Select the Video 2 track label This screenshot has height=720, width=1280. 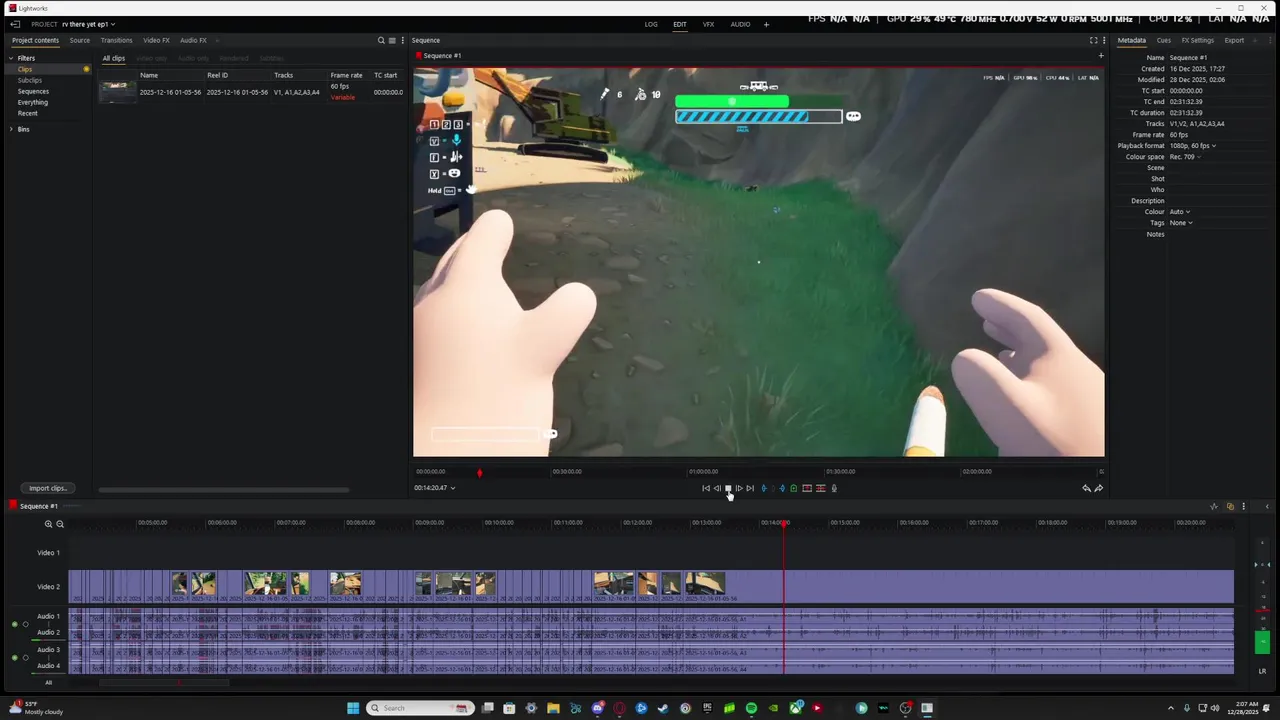(48, 587)
